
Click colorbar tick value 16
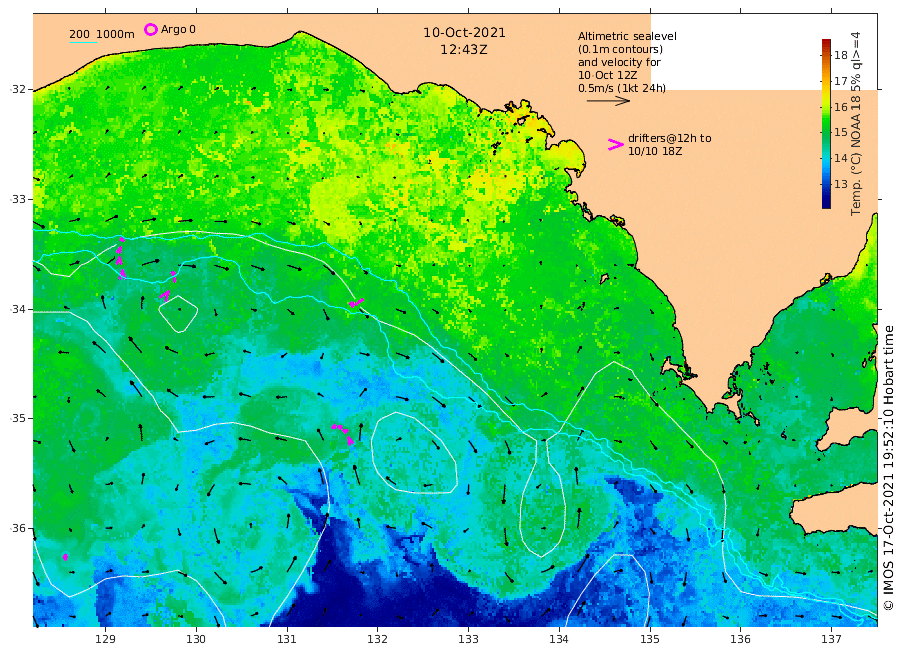pos(841,107)
